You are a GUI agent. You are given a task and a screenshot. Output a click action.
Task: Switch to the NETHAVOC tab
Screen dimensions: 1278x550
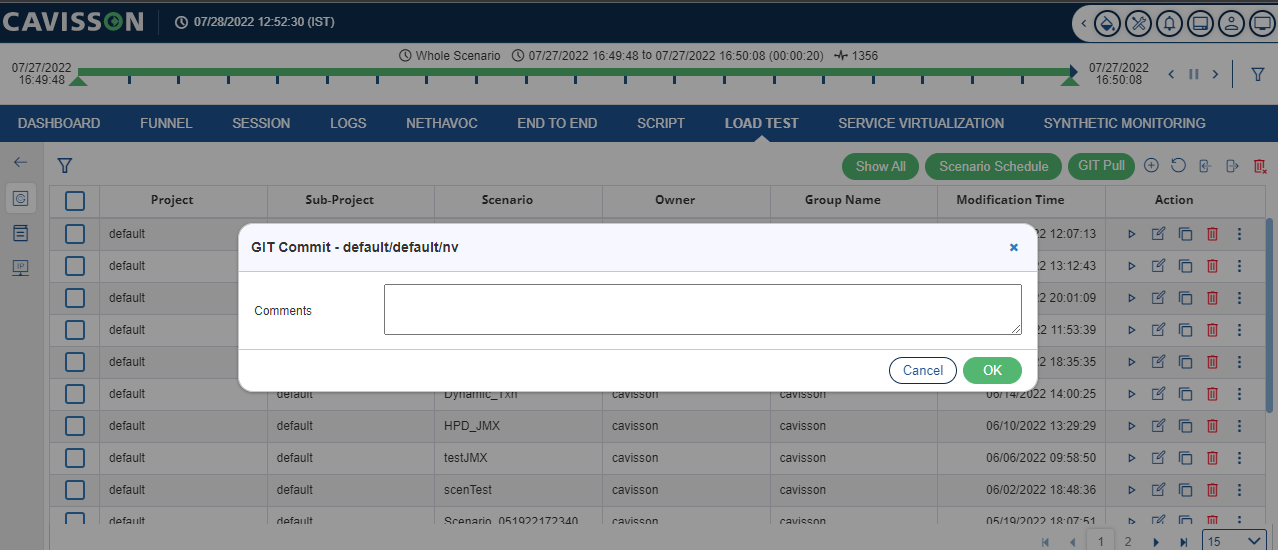pyautogui.click(x=442, y=123)
